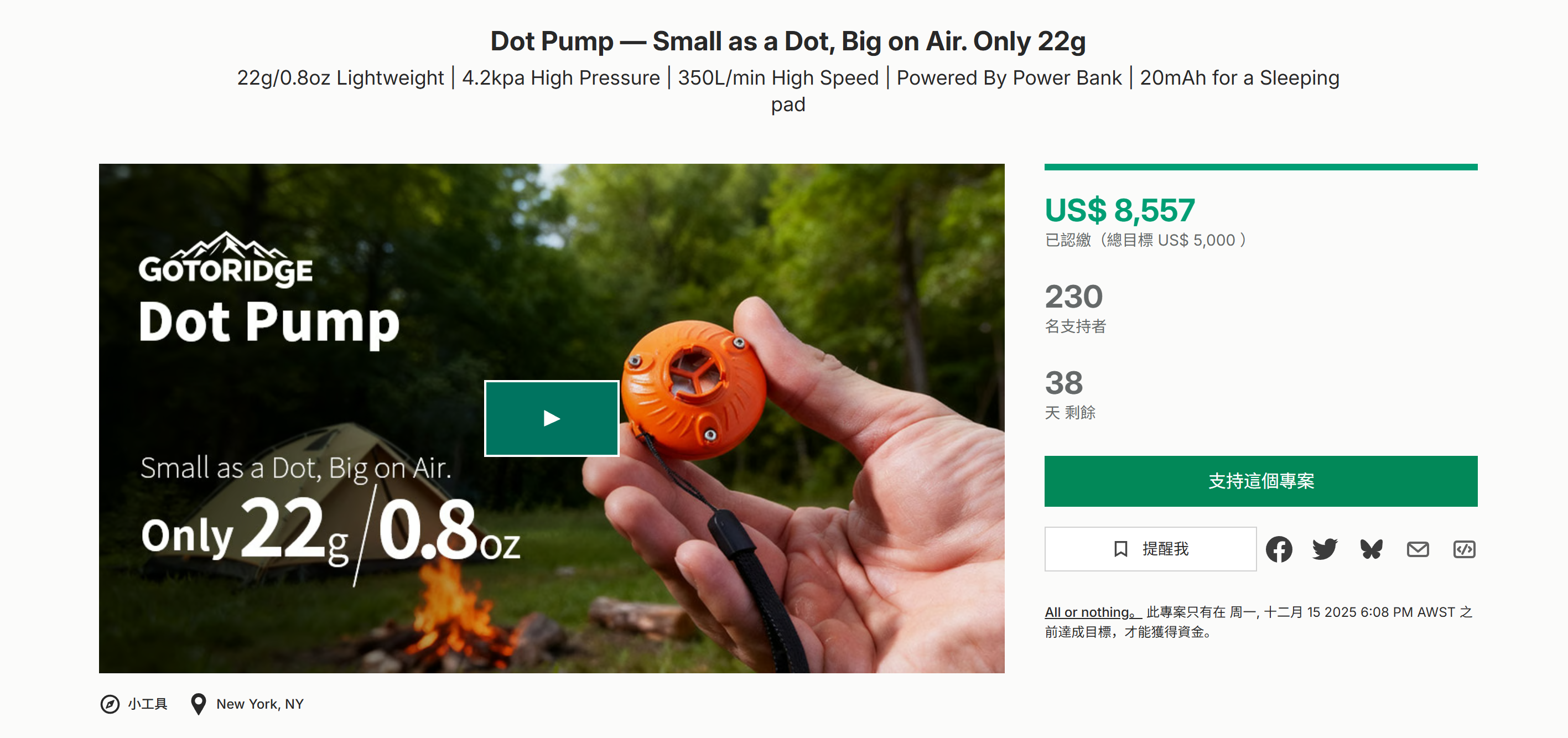Click the 230 backers count

pos(1074,297)
